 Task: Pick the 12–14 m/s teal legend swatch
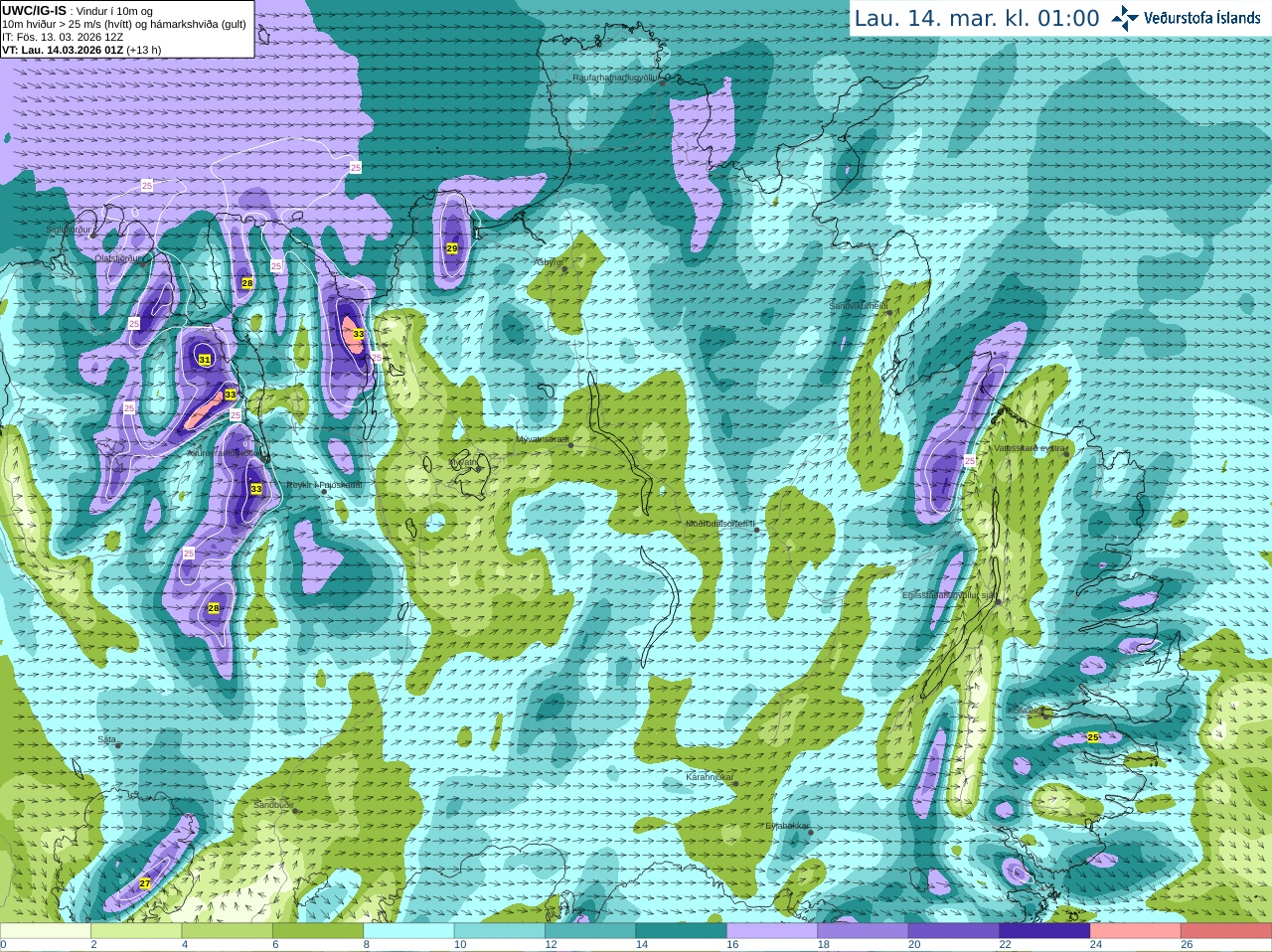pyautogui.click(x=590, y=931)
